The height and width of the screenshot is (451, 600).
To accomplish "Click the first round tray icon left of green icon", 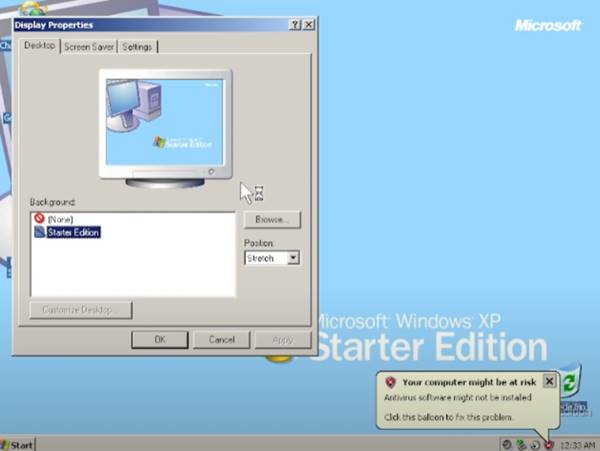I will point(507,444).
